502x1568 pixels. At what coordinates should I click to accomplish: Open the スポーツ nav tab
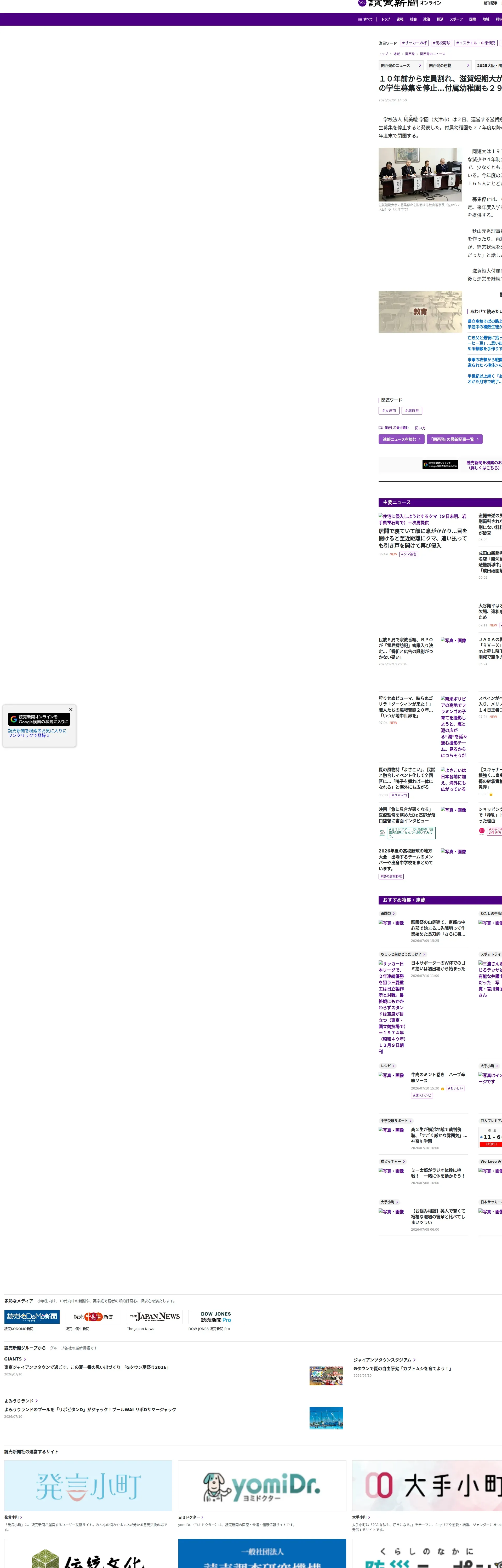click(x=456, y=20)
